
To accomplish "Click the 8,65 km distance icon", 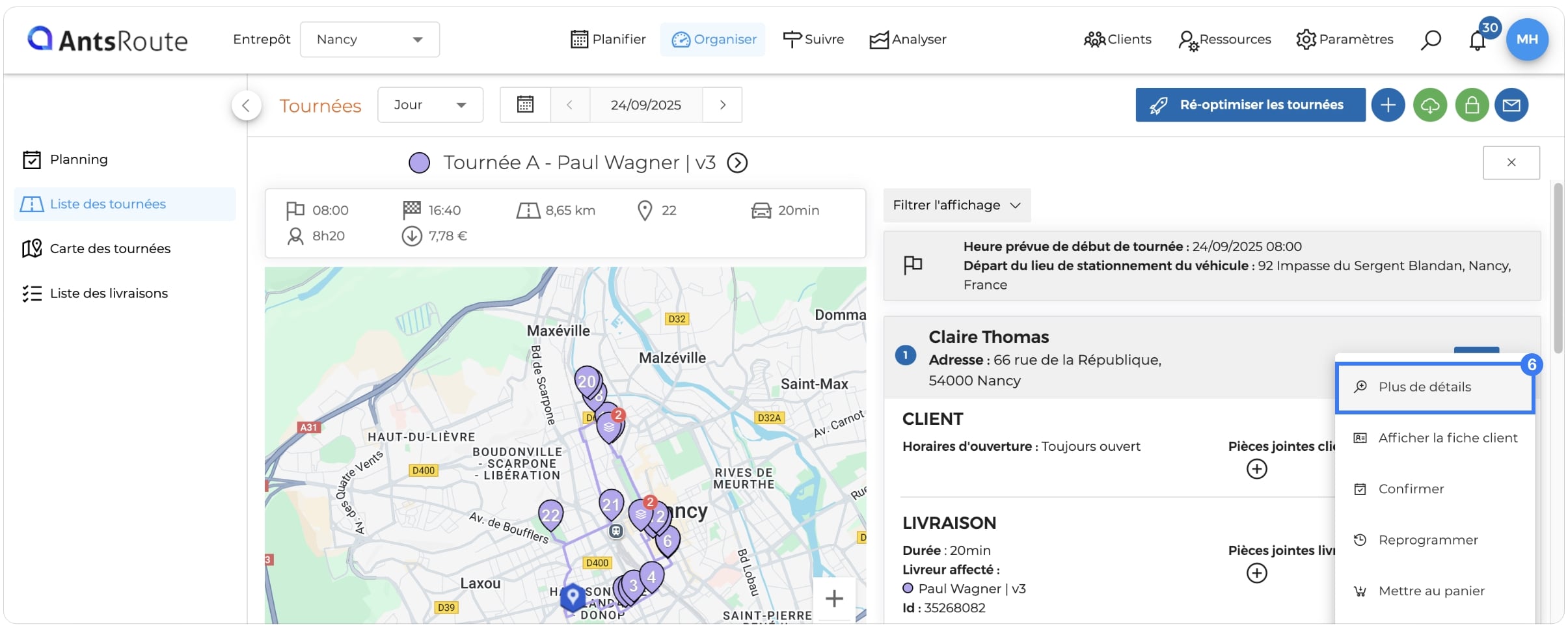I will coord(528,211).
